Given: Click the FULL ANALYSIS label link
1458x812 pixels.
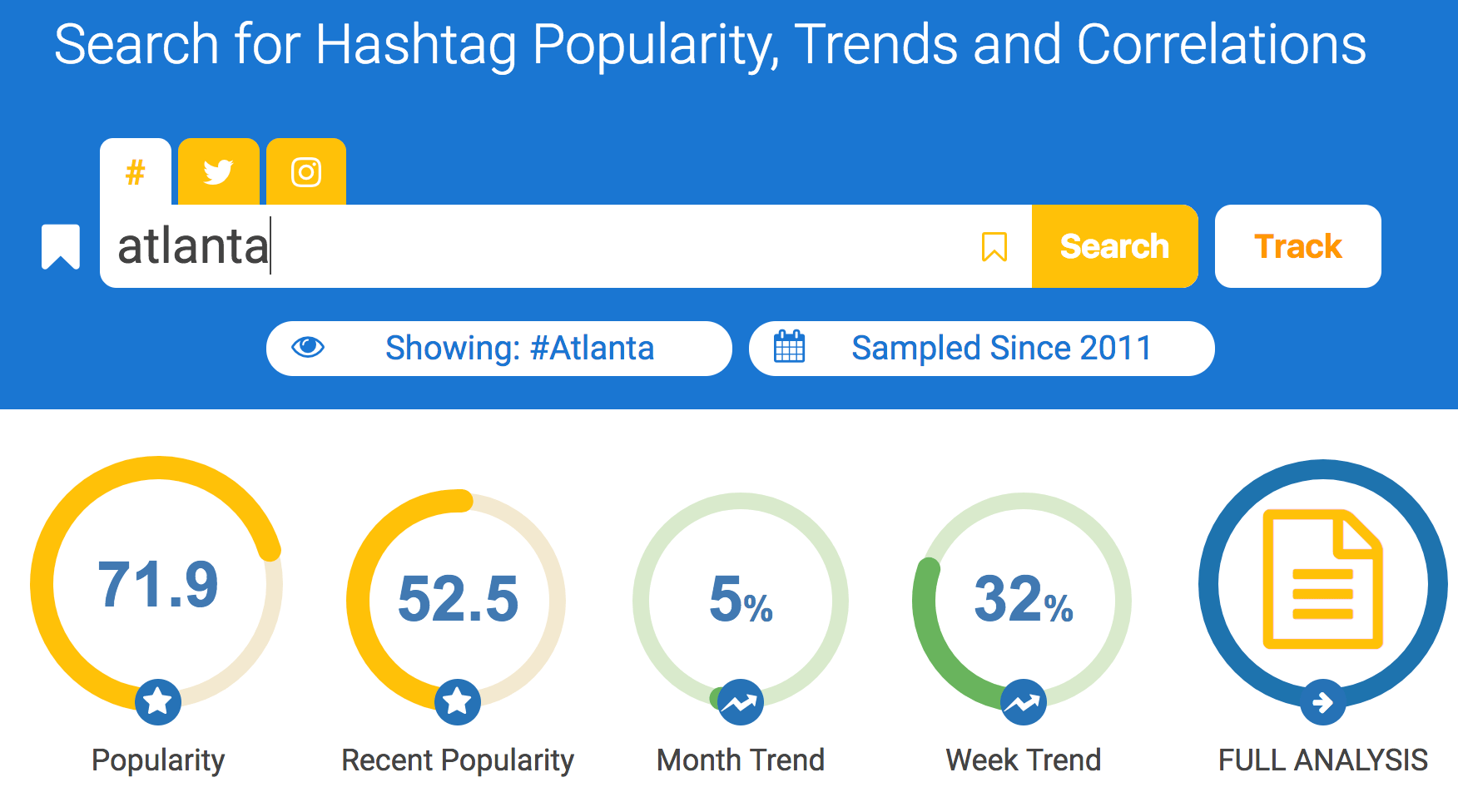Looking at the screenshot, I should pos(1322,760).
